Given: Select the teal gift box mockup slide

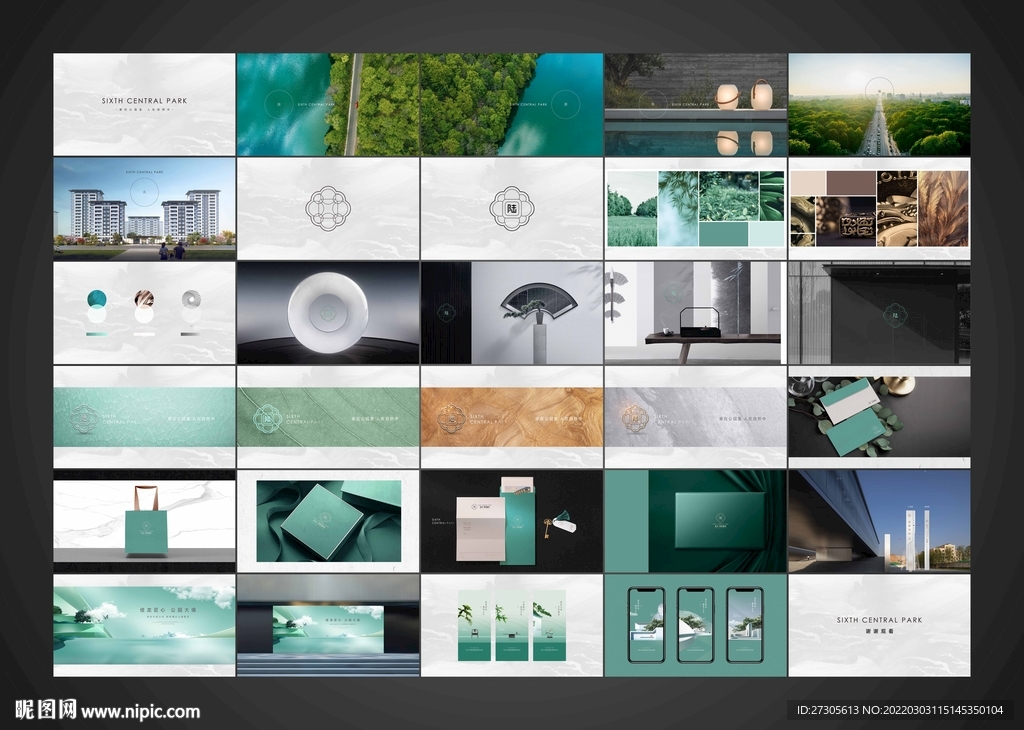Looking at the screenshot, I should [x=328, y=521].
